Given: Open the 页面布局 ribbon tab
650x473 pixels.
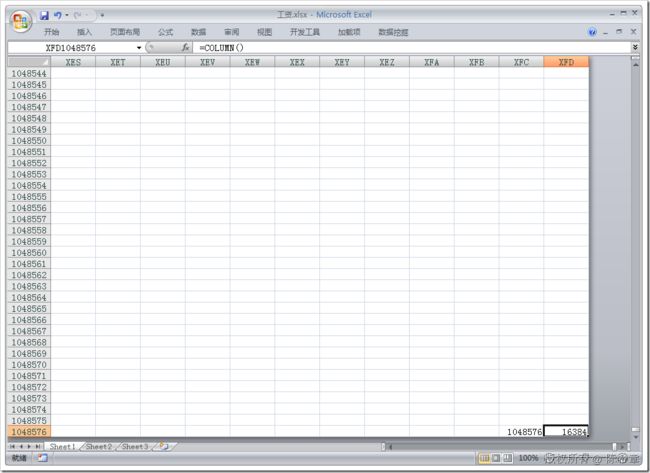Looking at the screenshot, I should point(125,32).
